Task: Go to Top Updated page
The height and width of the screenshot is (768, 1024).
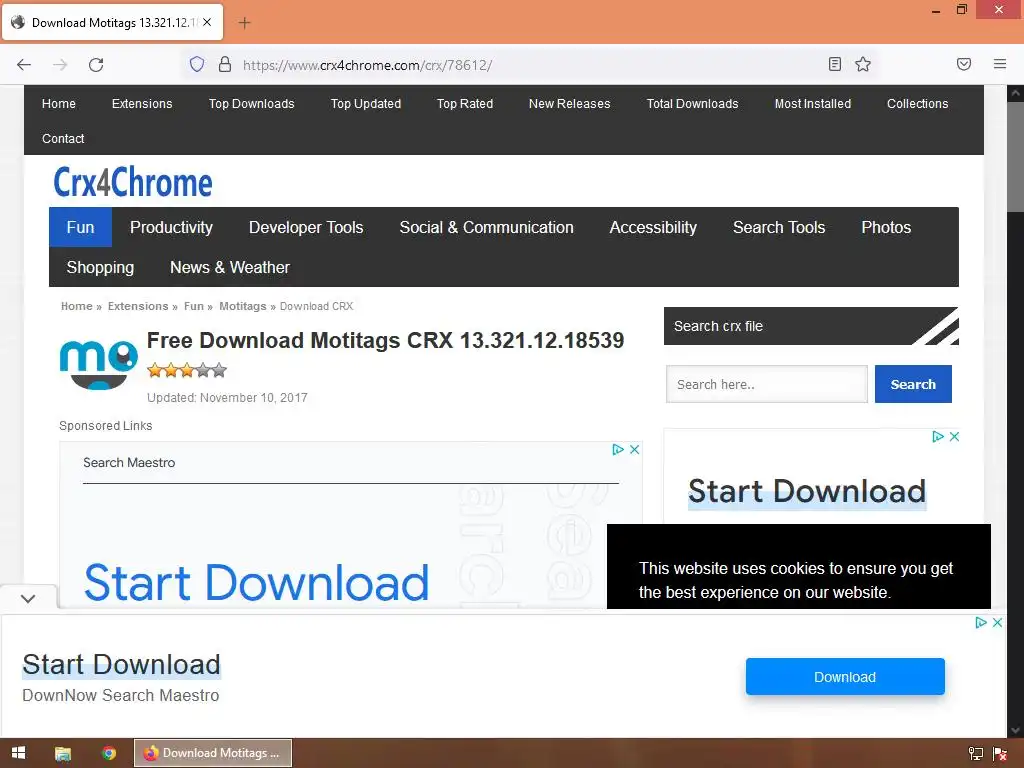Action: click(366, 103)
